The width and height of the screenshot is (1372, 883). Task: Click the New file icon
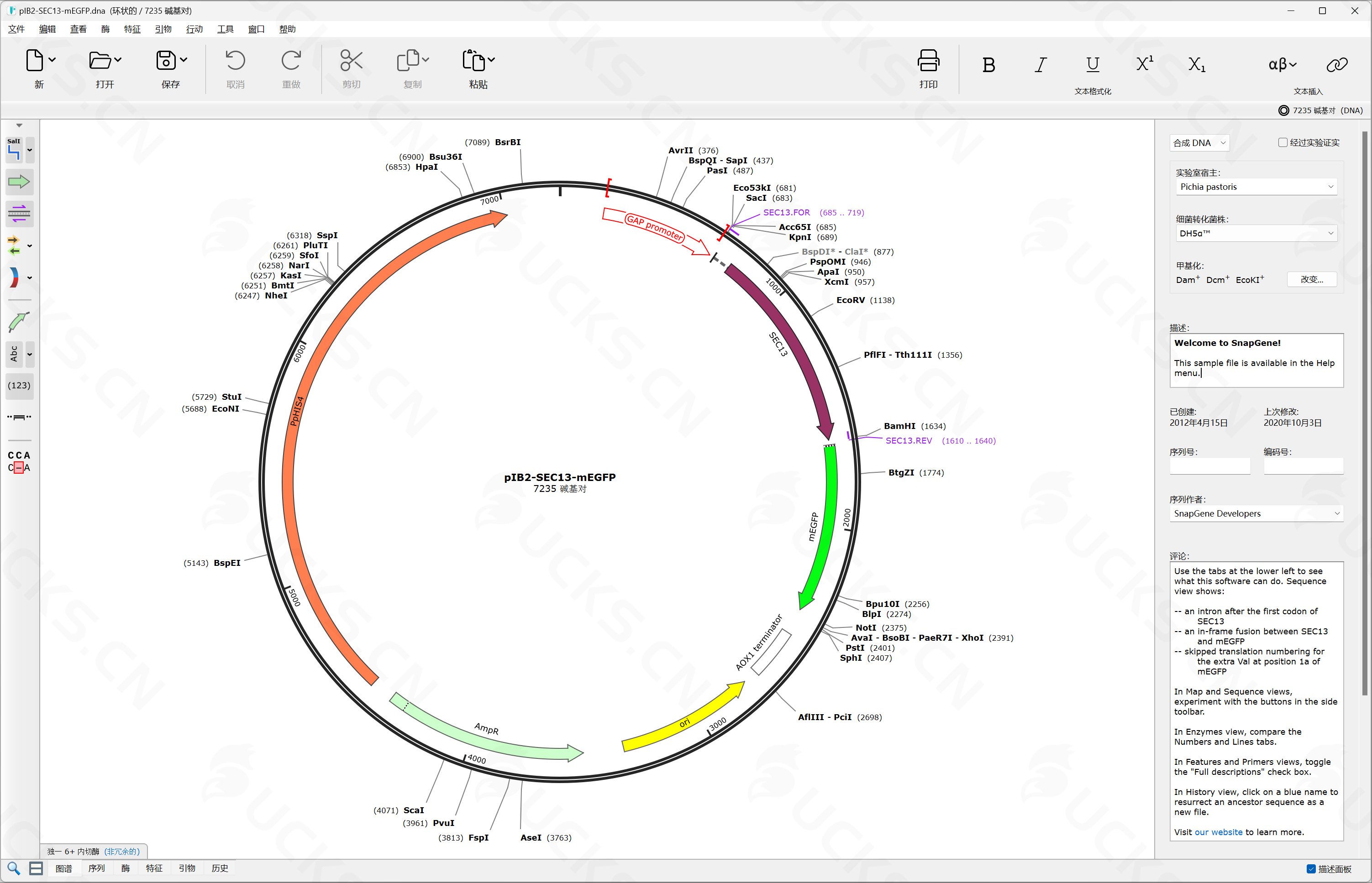[x=34, y=60]
